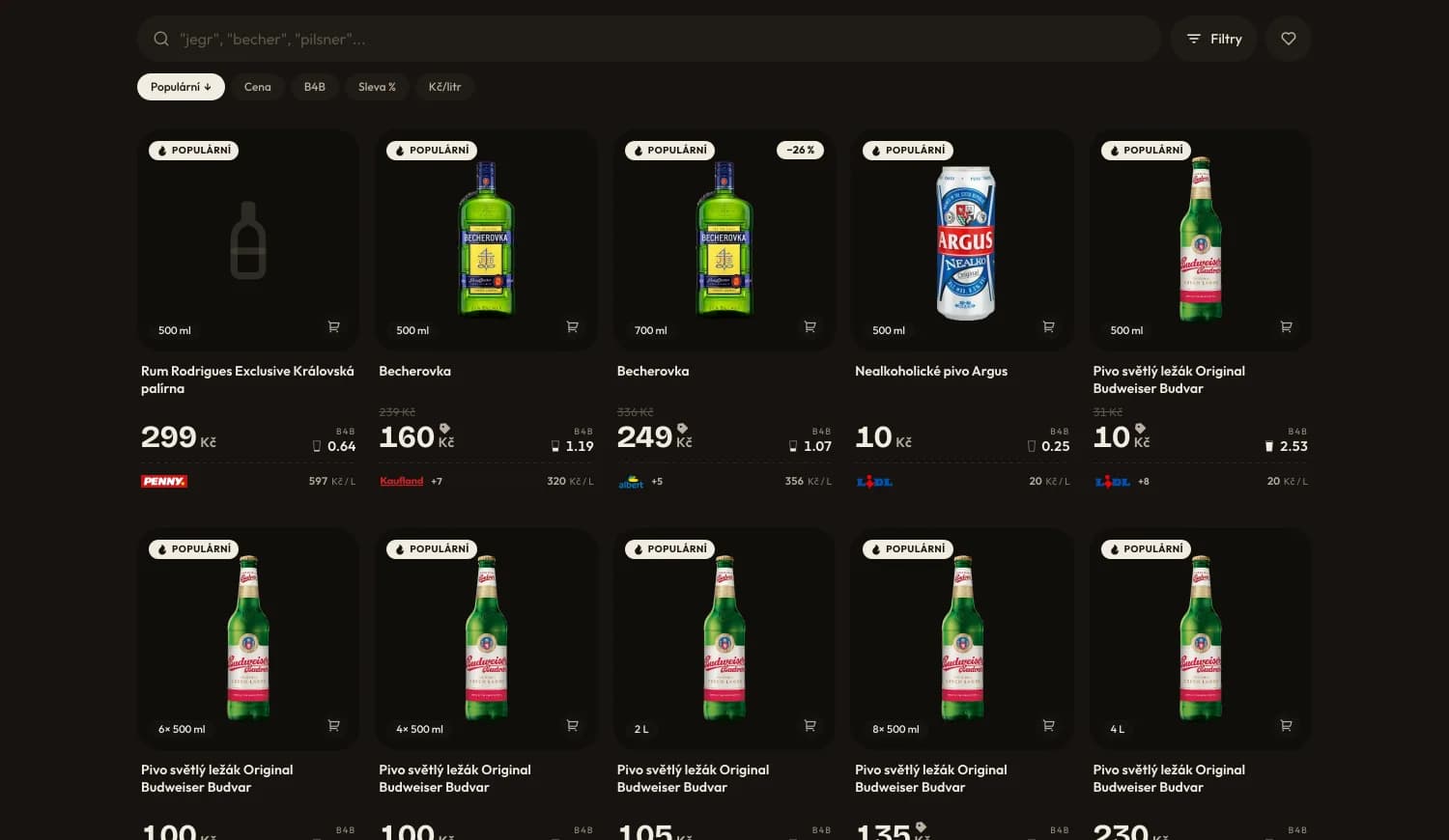Open the Argus Nealko can image
The image size is (1449, 840).
[x=965, y=242]
